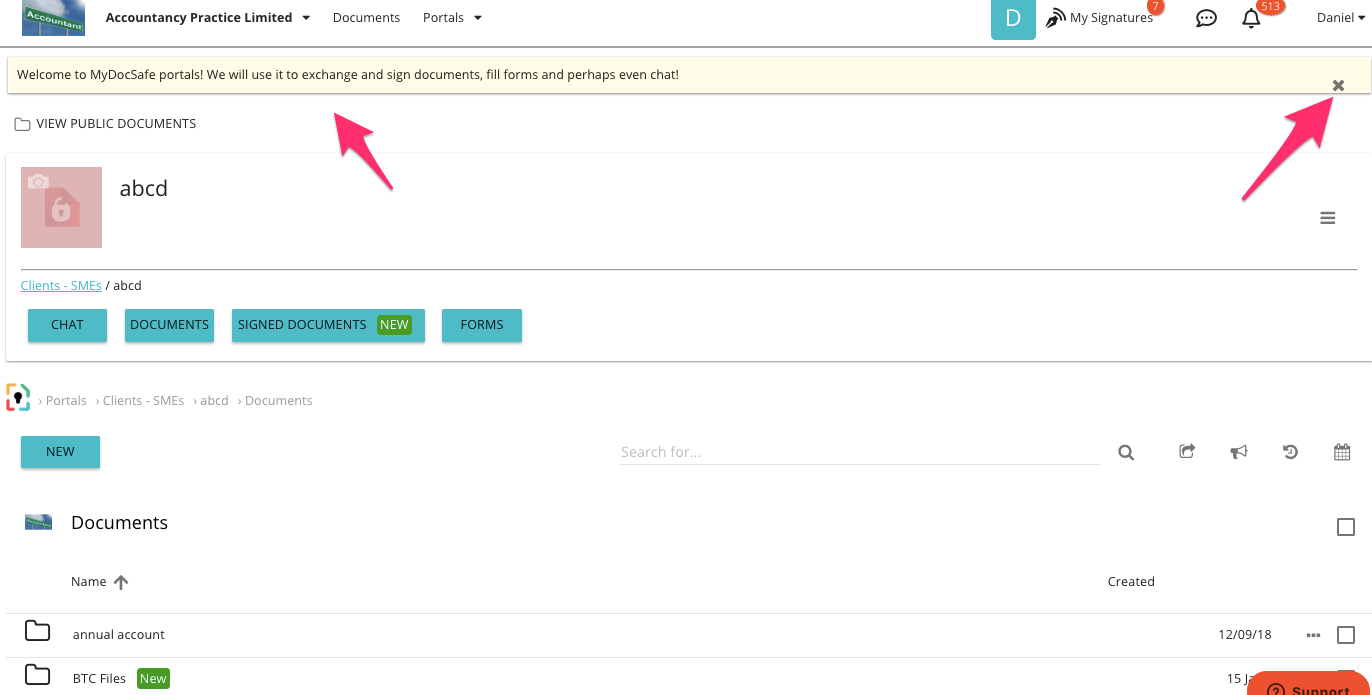The height and width of the screenshot is (695, 1372).
Task: Switch to the Signed Documents tab
Action: [x=327, y=325]
